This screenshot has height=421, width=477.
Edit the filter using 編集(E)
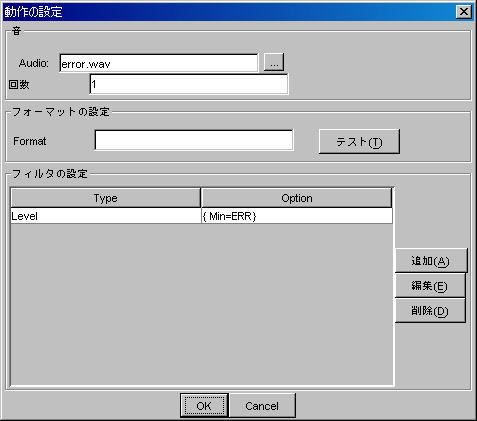[x=430, y=286]
